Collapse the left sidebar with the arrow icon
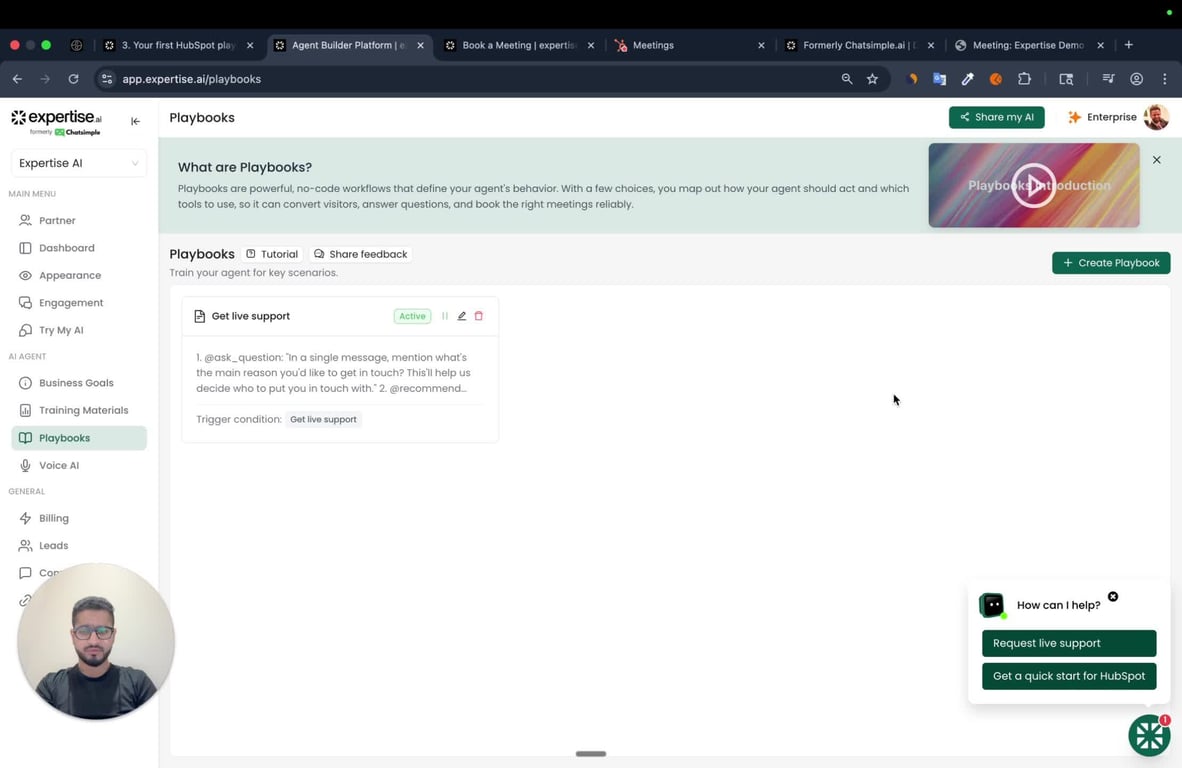This screenshot has height=768, width=1182. coord(135,121)
